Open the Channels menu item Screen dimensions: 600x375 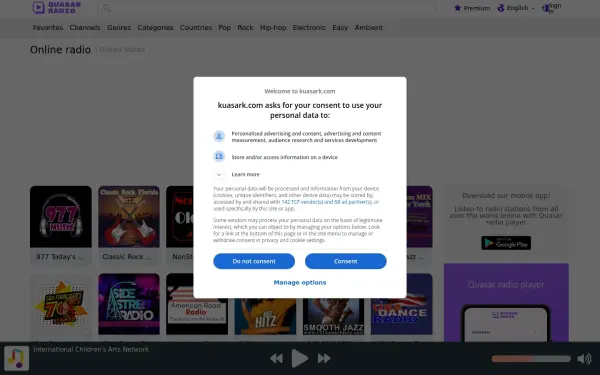85,28
